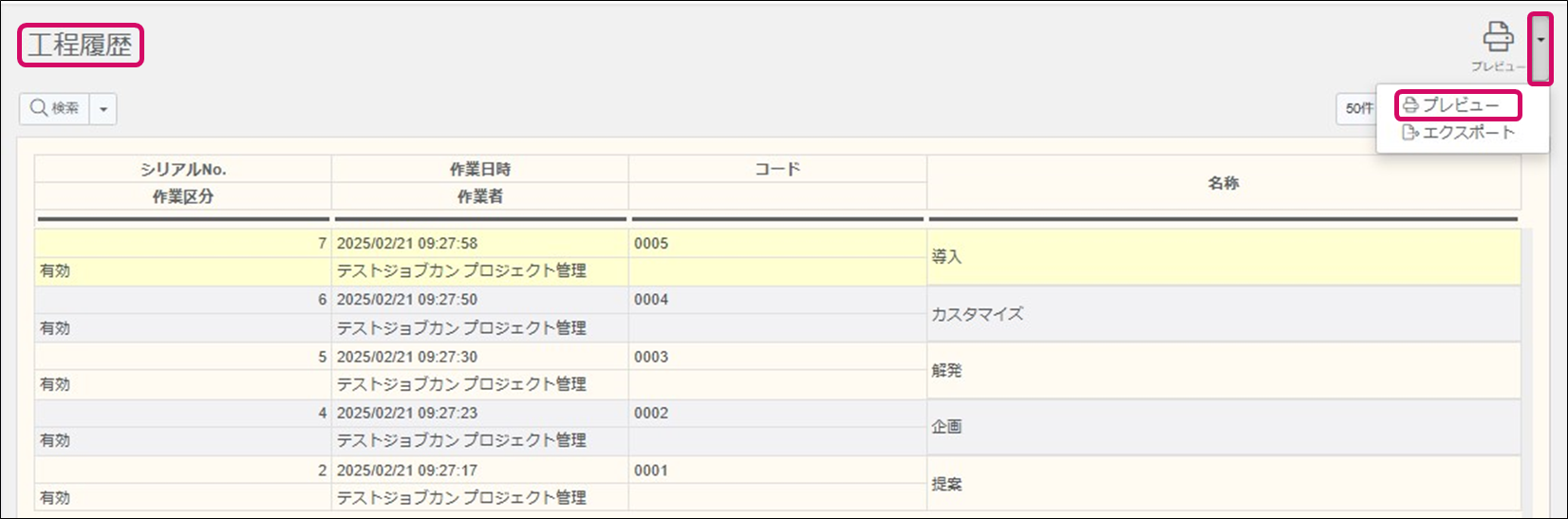Select the row named カスタマイズ

pos(977,314)
